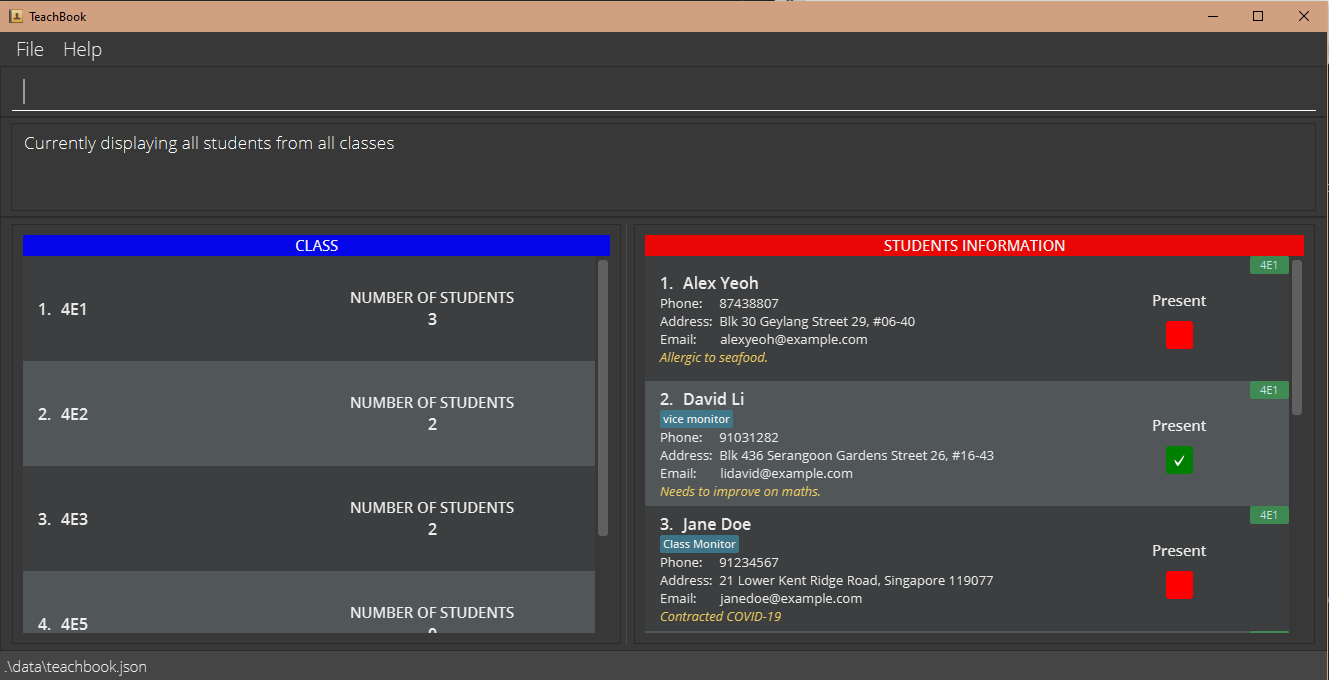This screenshot has width=1329, height=680.
Task: Toggle David Li's green Present checkbox
Action: point(1179,461)
